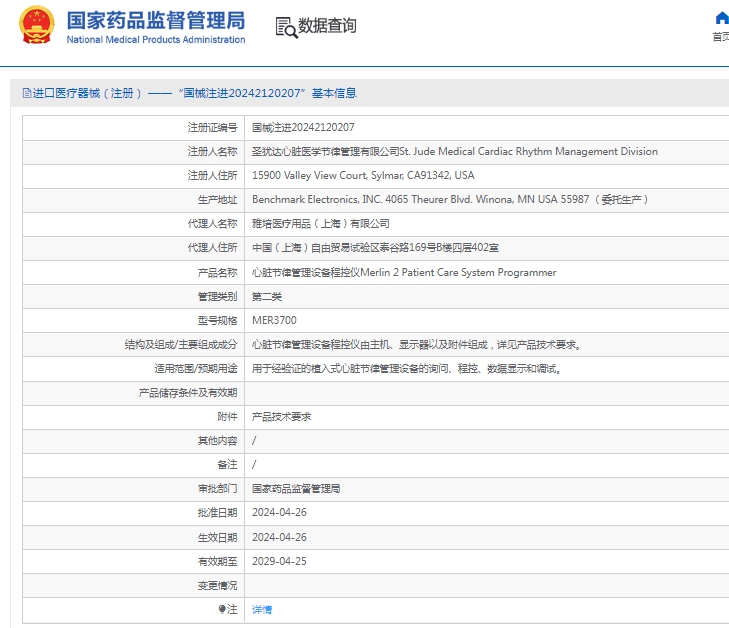The width and height of the screenshot is (729, 628).
Task: Click the 其他内容 label
Action: [218, 441]
